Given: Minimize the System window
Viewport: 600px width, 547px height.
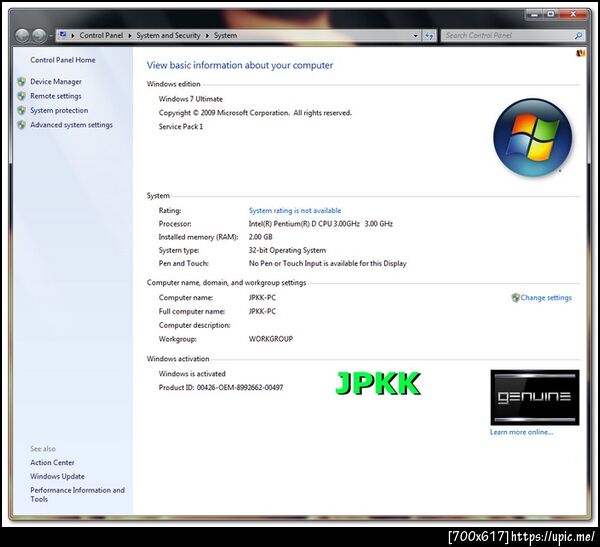Looking at the screenshot, I should click(535, 14).
